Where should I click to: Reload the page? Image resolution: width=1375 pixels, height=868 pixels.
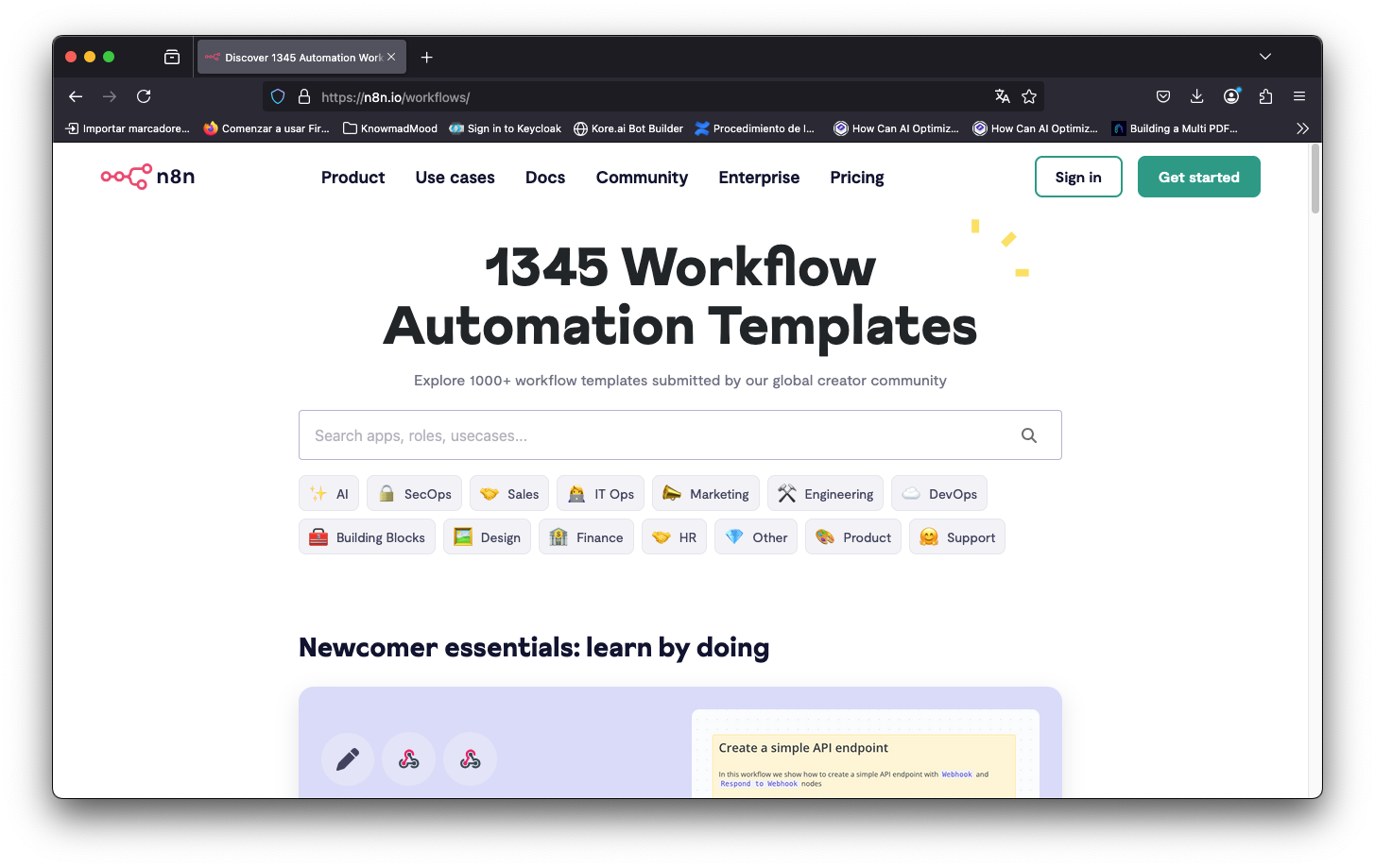[x=144, y=96]
